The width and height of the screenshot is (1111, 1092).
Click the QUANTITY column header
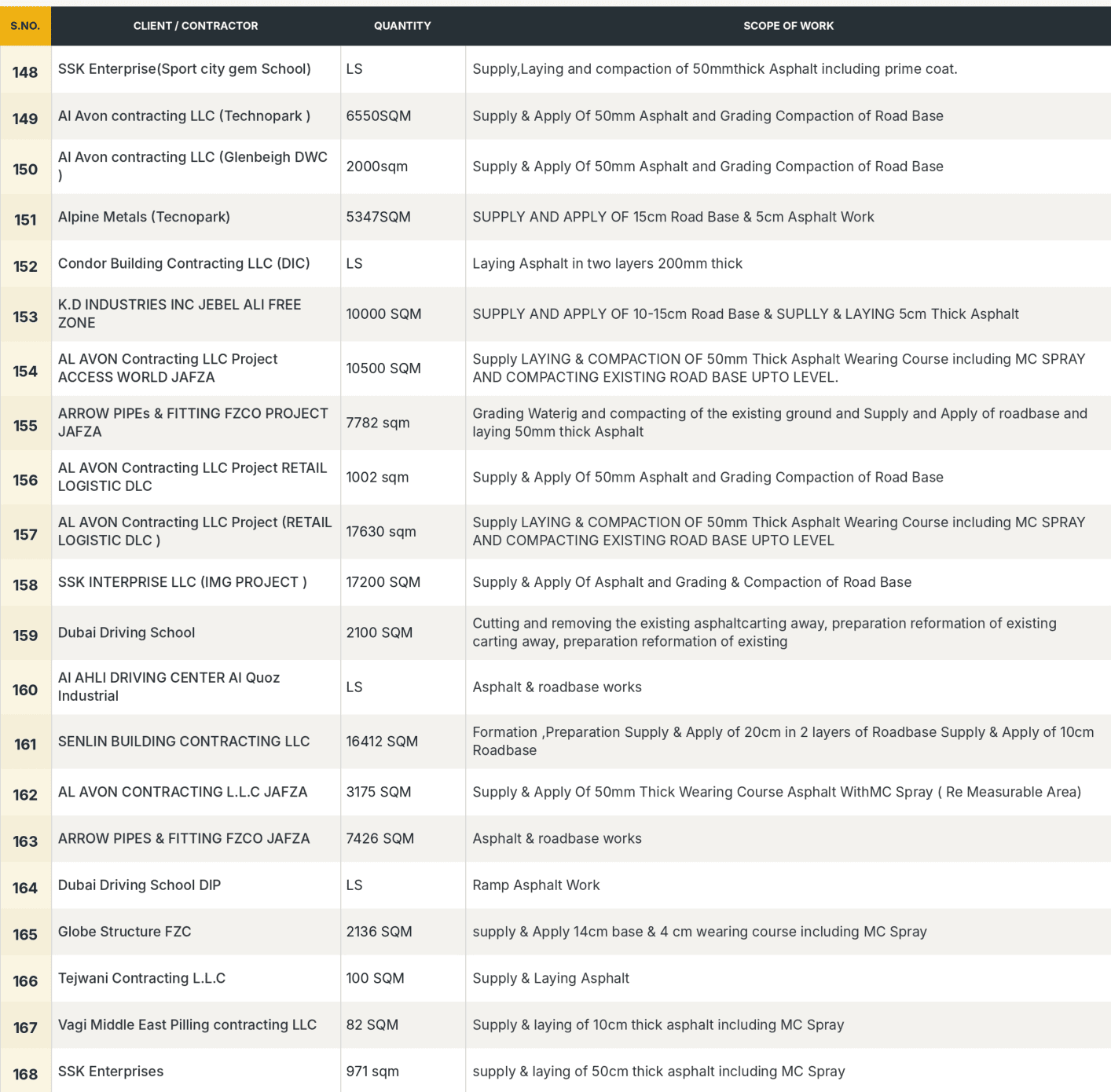(402, 26)
